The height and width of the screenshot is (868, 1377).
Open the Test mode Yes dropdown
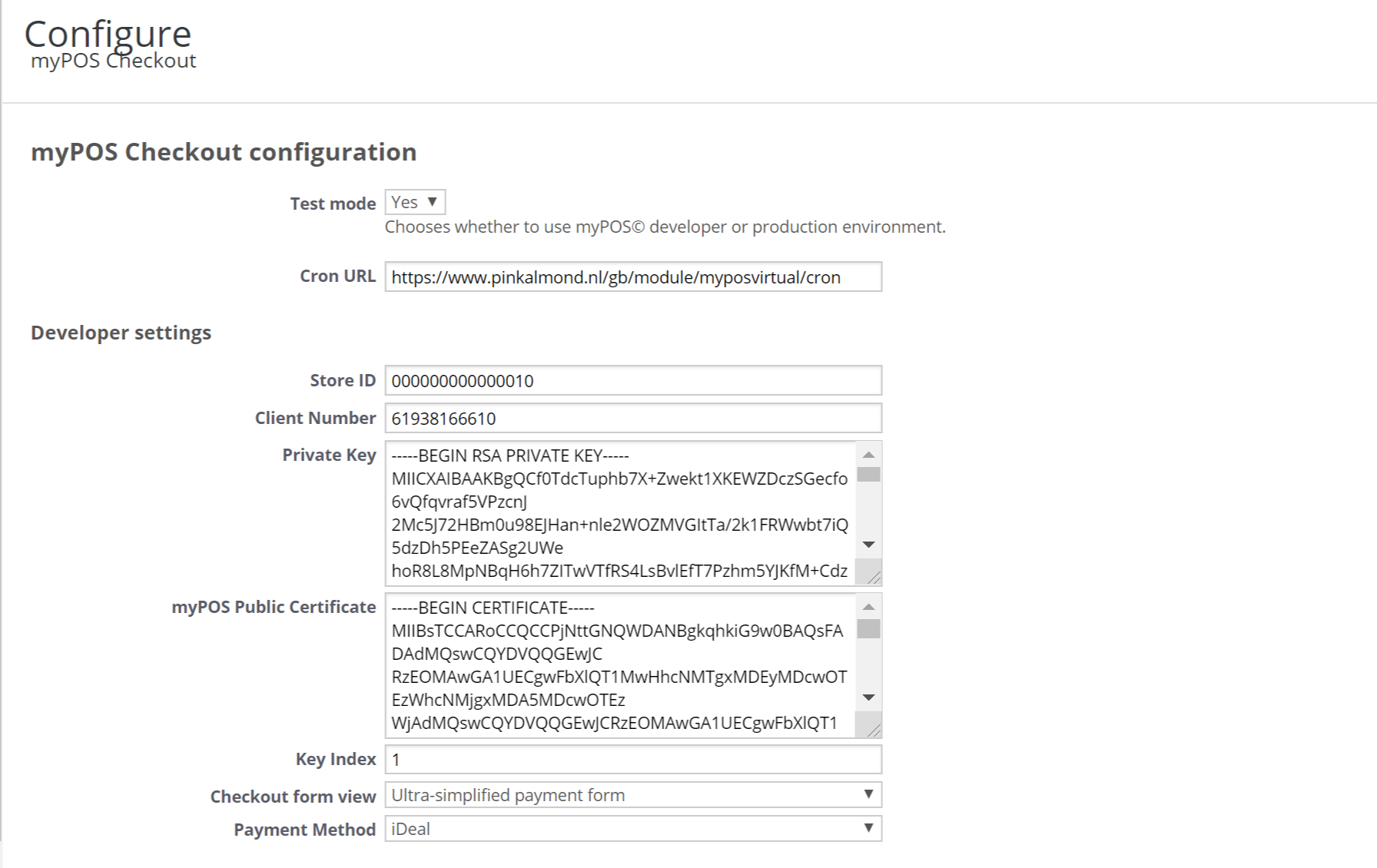click(415, 202)
